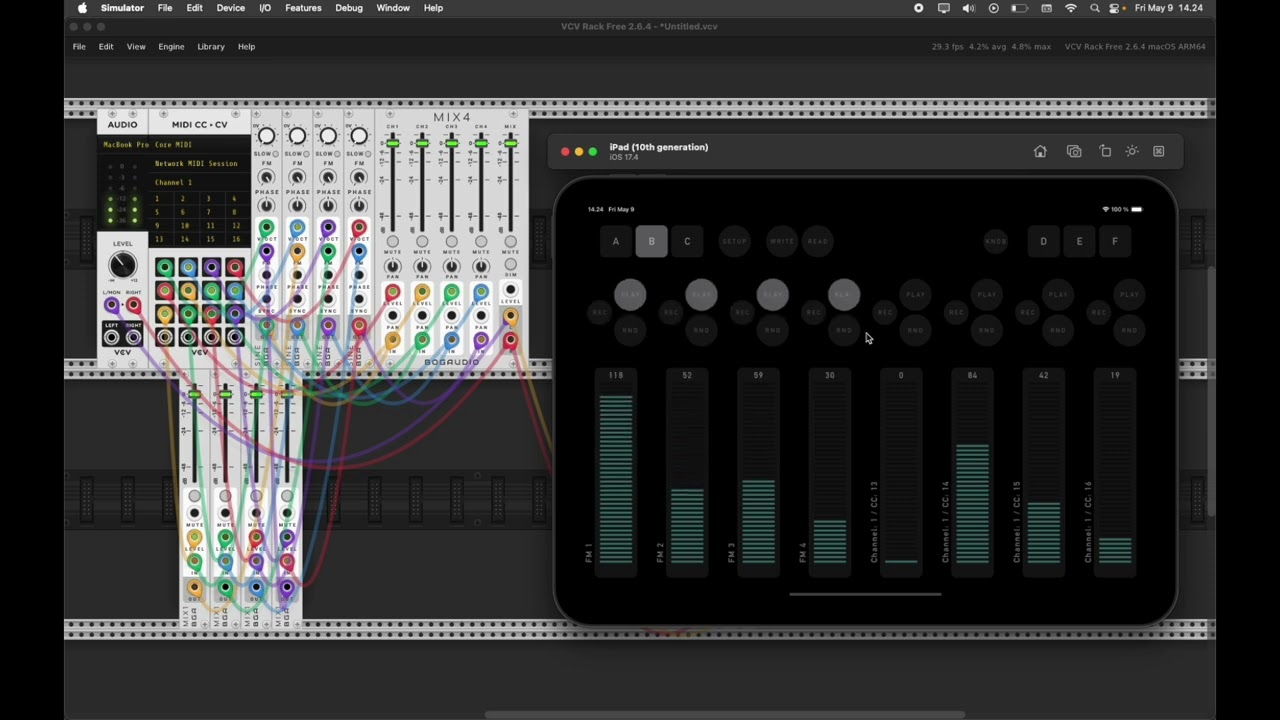The width and height of the screenshot is (1280, 720).
Task: Click the date and time in menu bar
Action: pos(1169,8)
